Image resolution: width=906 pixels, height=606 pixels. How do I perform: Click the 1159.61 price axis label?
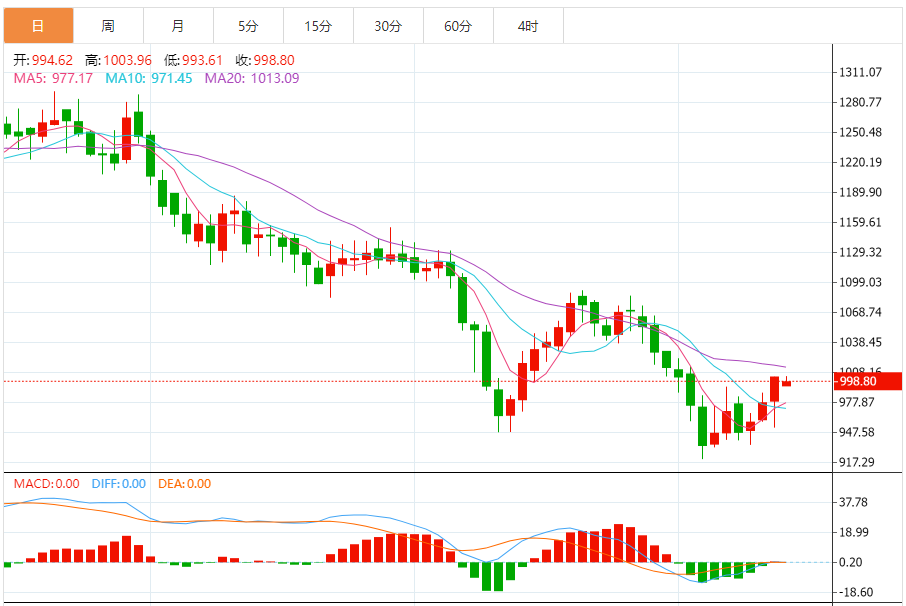tap(860, 222)
